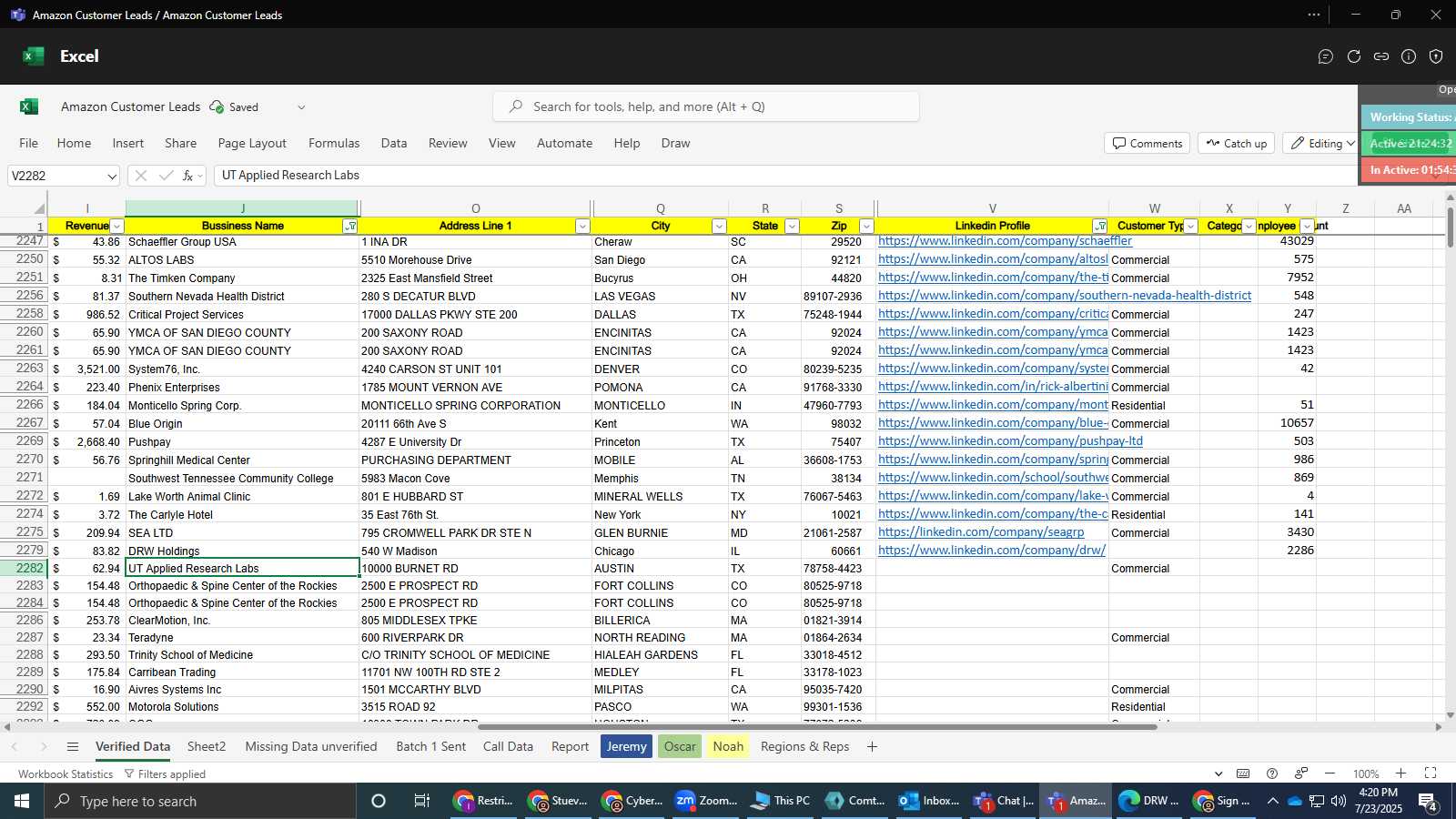
Task: Navigate to previous sheet arrow
Action: click(15, 747)
